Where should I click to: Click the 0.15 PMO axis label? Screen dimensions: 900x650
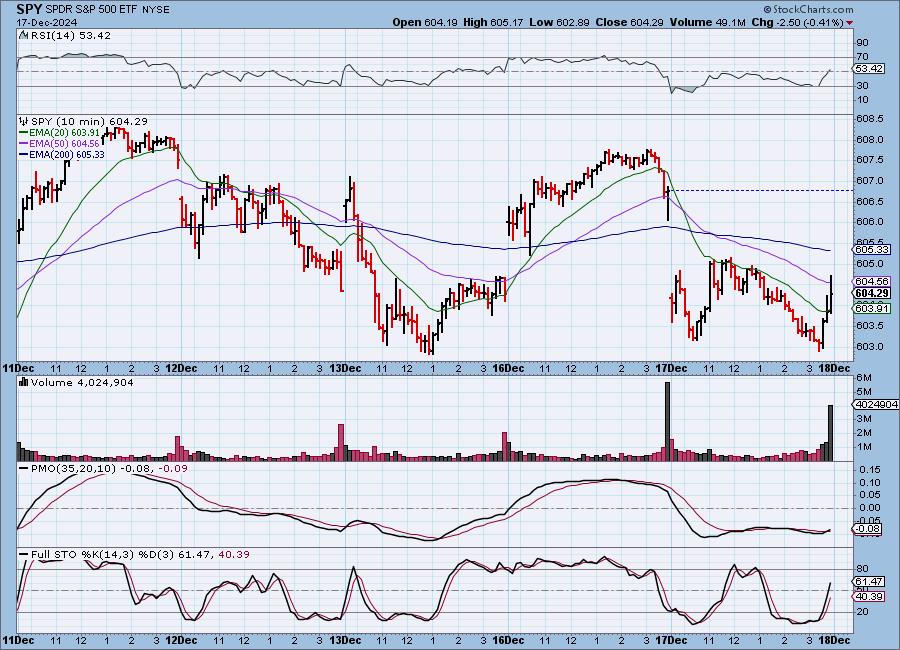point(870,470)
